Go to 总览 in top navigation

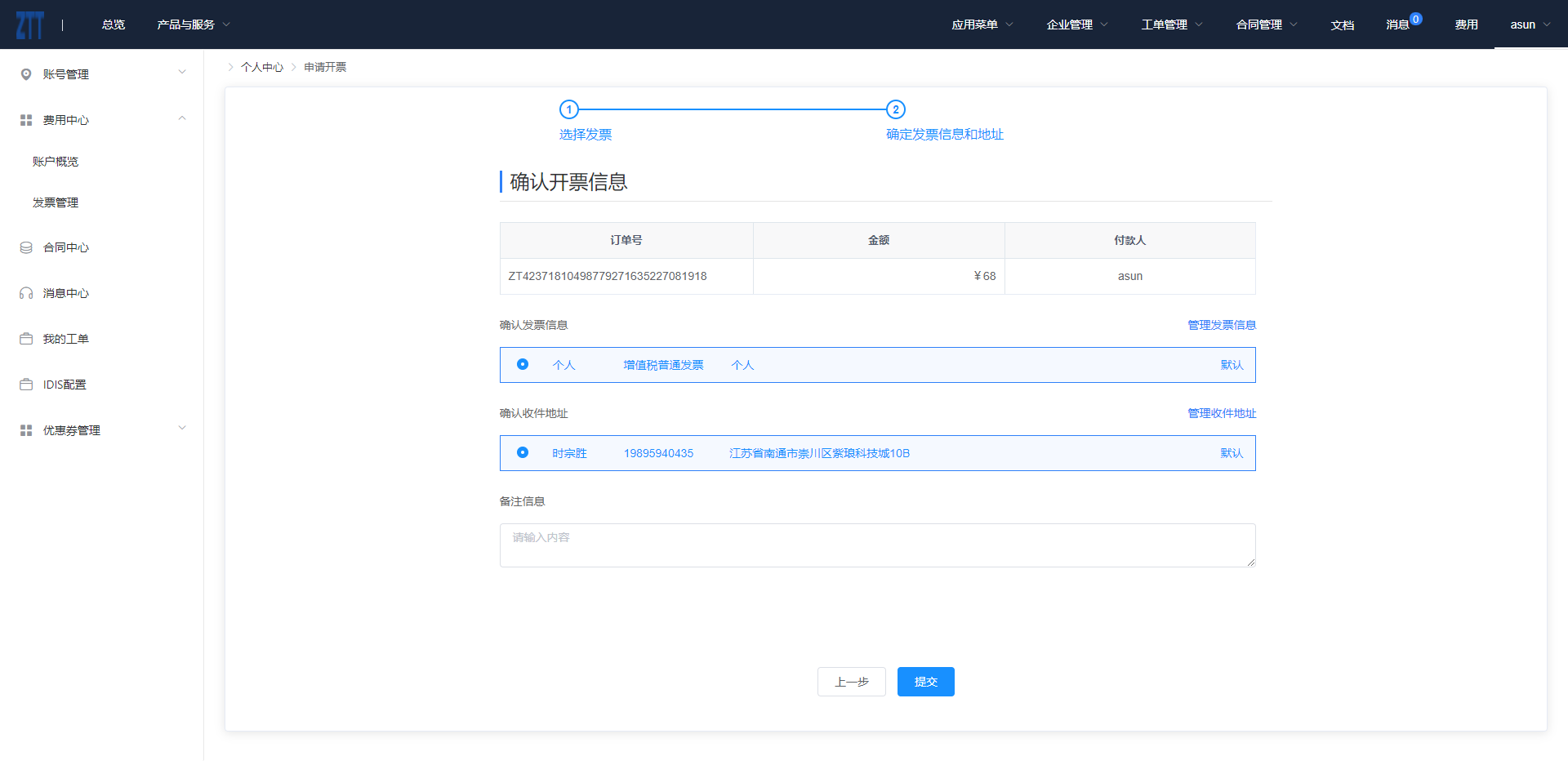click(114, 24)
